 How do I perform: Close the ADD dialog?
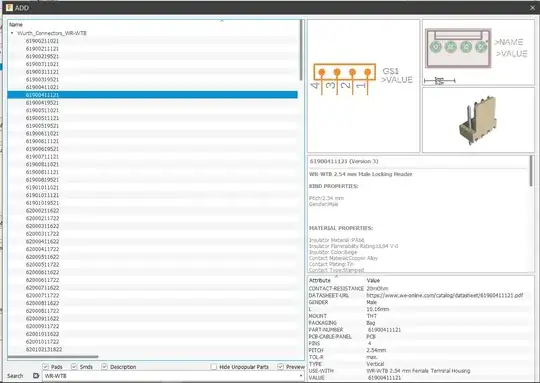[x=532, y=8]
